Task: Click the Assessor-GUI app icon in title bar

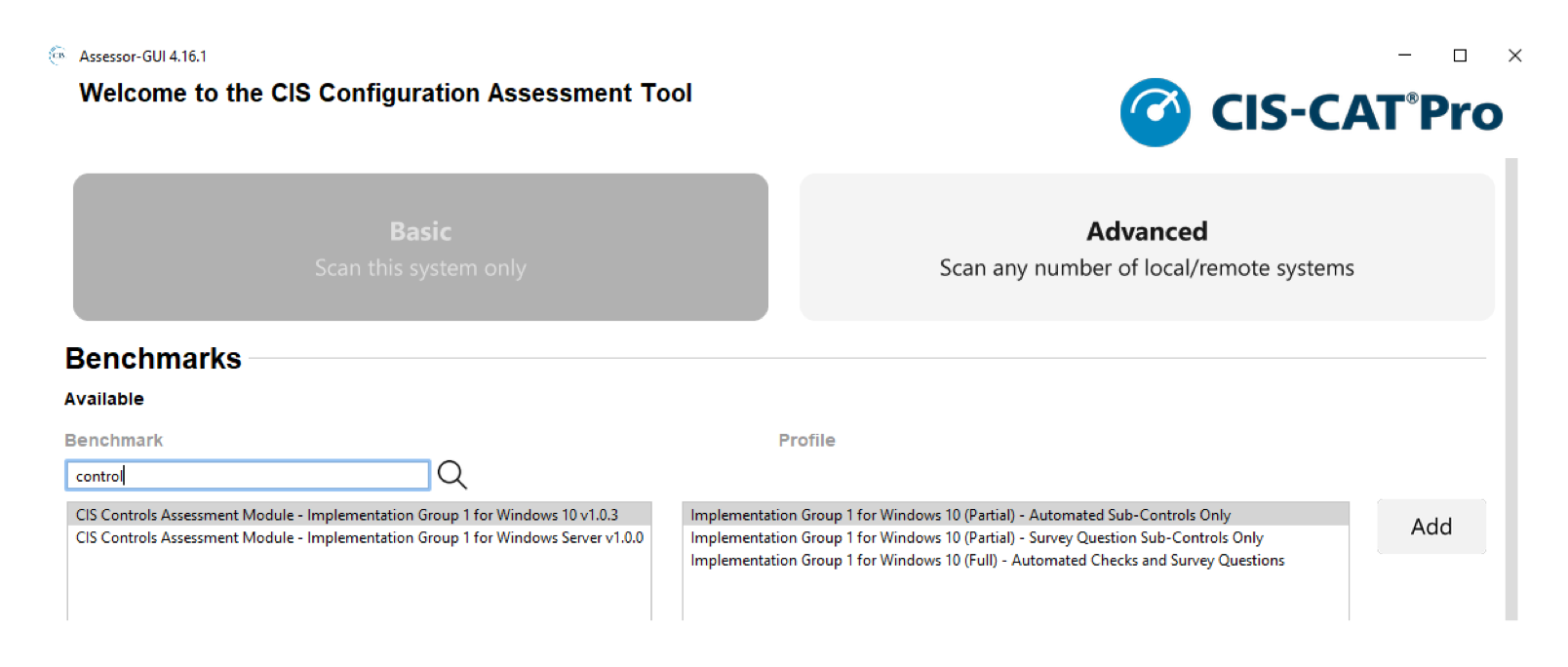Action: (x=58, y=56)
